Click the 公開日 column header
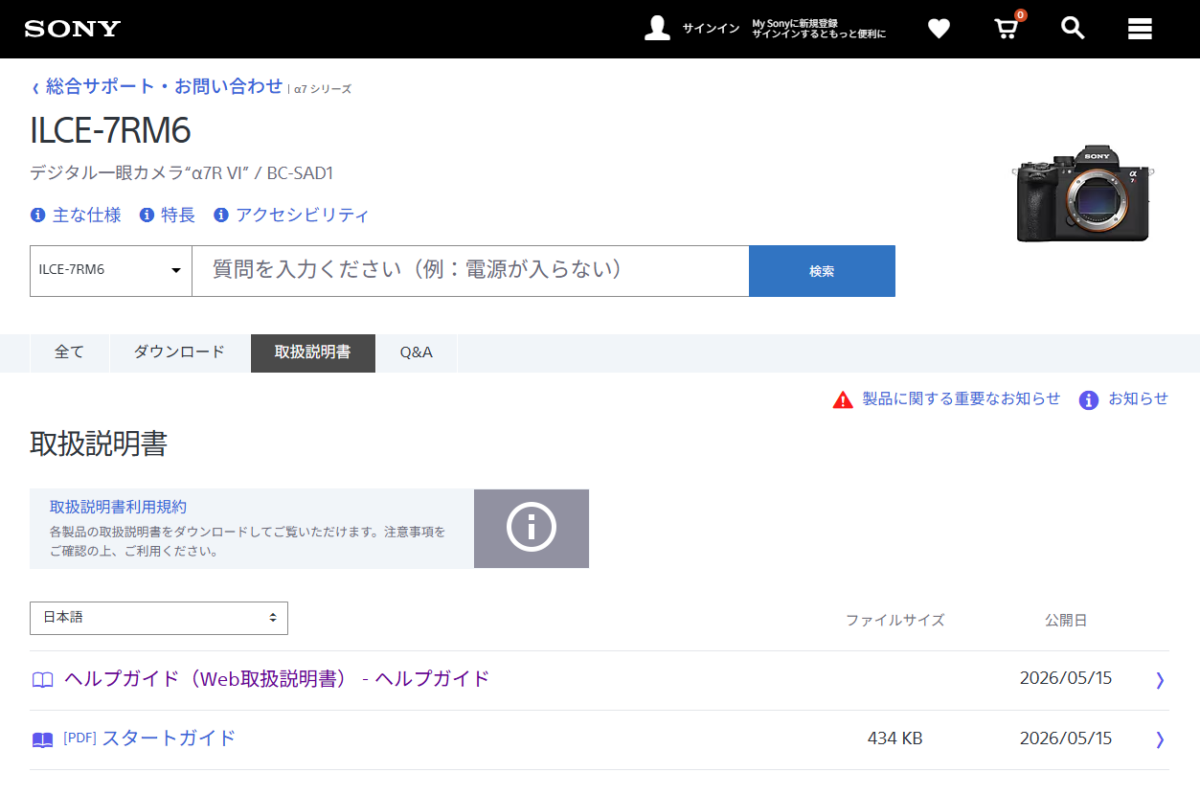This screenshot has width=1200, height=795. pos(1066,620)
